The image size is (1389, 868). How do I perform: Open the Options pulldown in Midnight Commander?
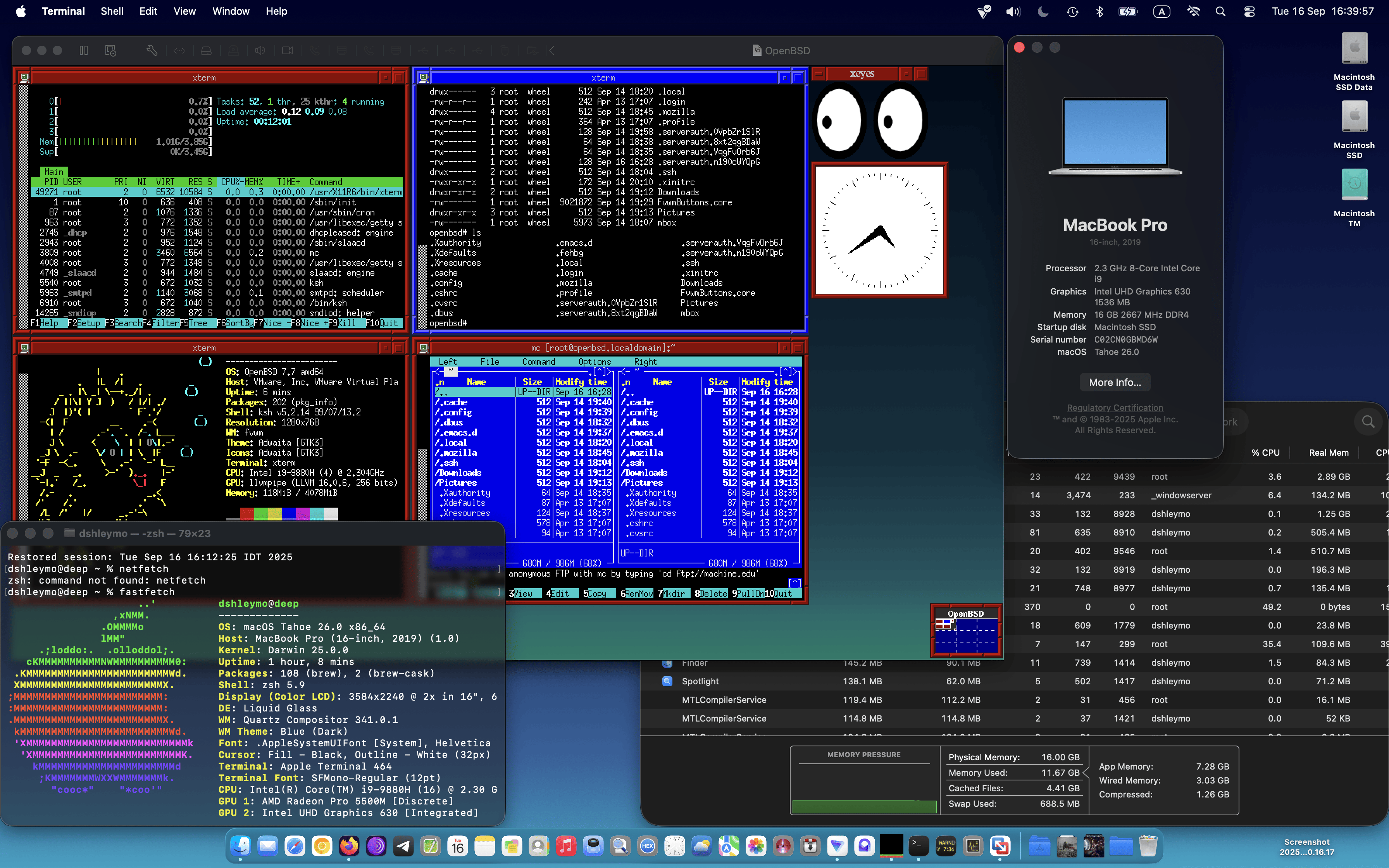594,362
